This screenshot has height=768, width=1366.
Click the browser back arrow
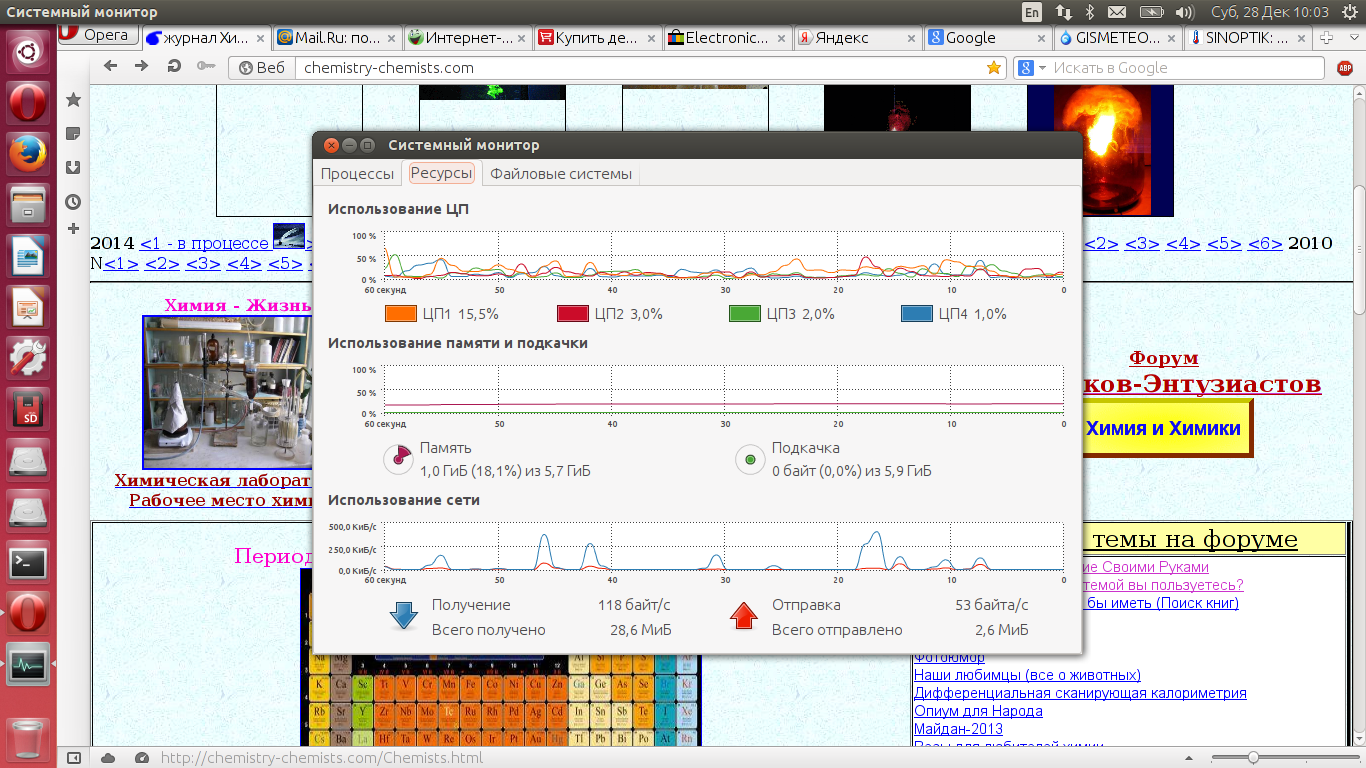(x=111, y=67)
